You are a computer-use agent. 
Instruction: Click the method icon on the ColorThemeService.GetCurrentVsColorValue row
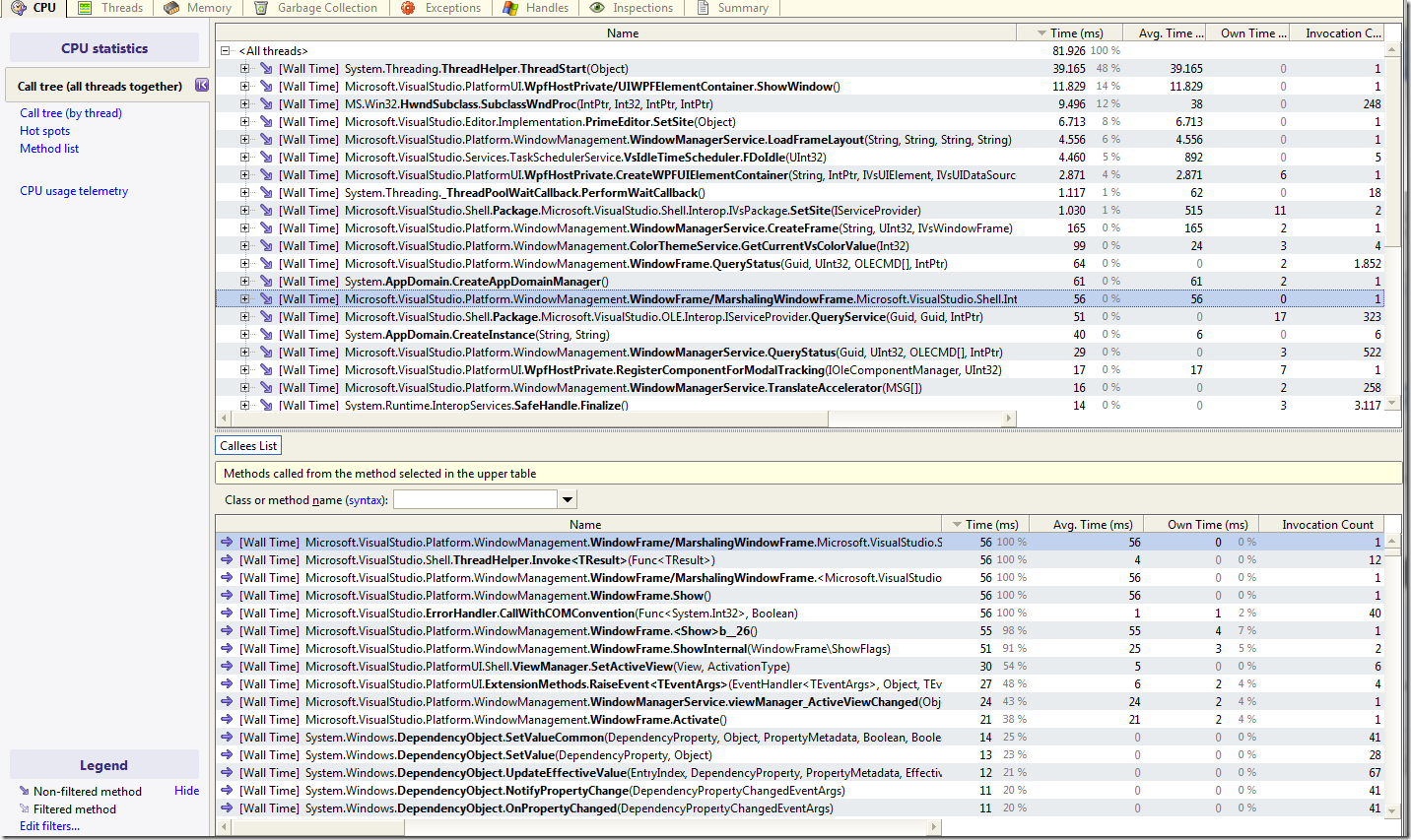(x=266, y=246)
